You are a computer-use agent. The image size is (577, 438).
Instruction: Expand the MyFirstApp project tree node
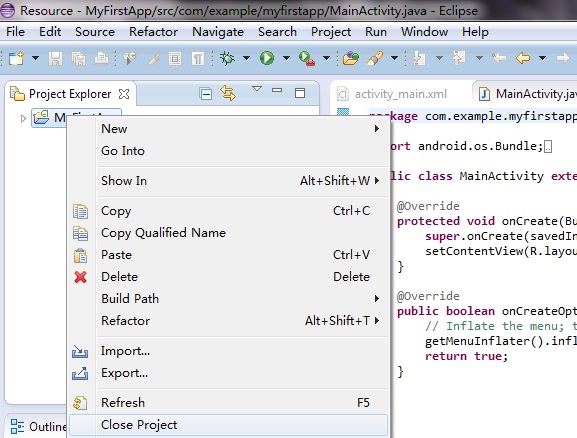pos(23,118)
